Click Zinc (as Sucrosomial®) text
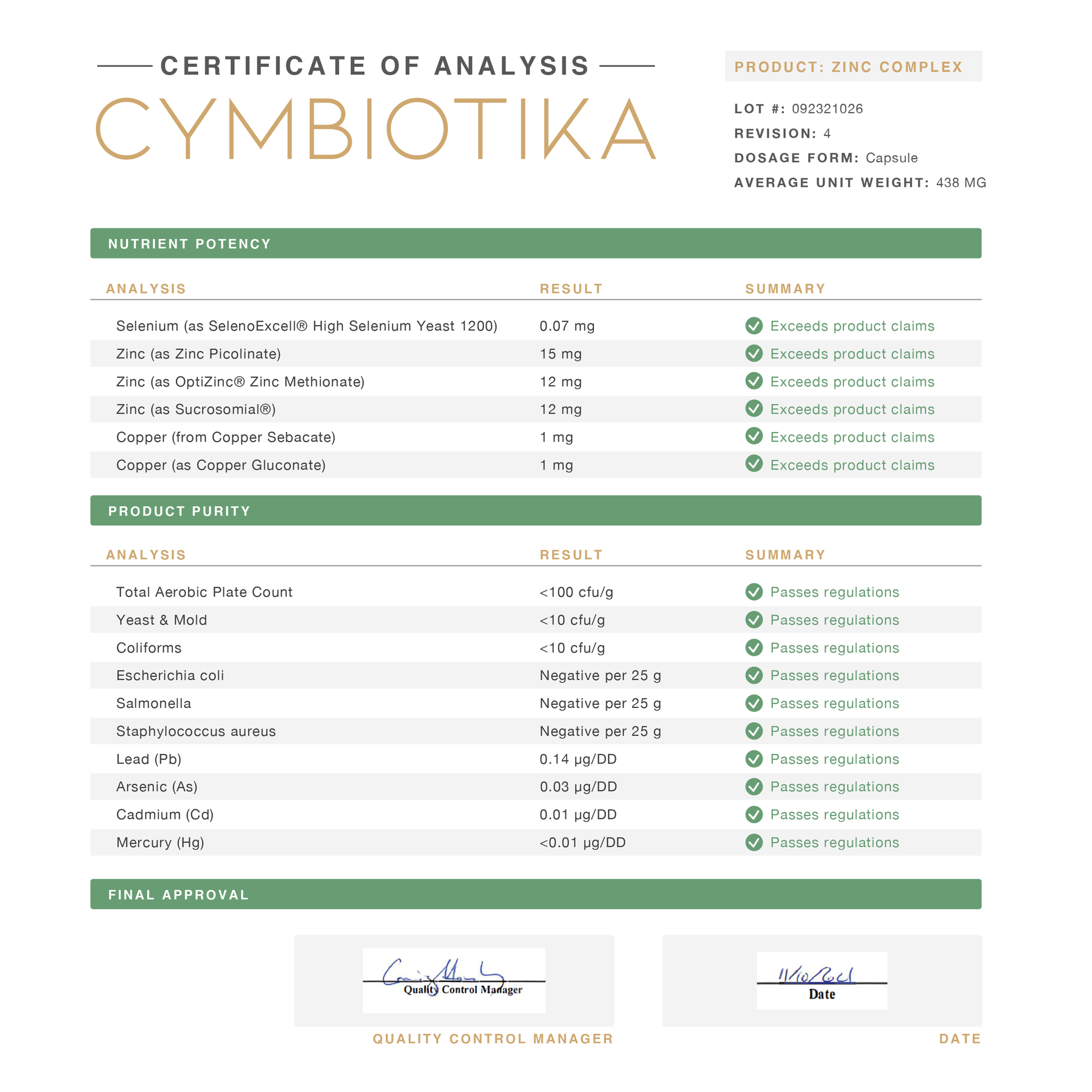The image size is (1092, 1092). click(196, 409)
